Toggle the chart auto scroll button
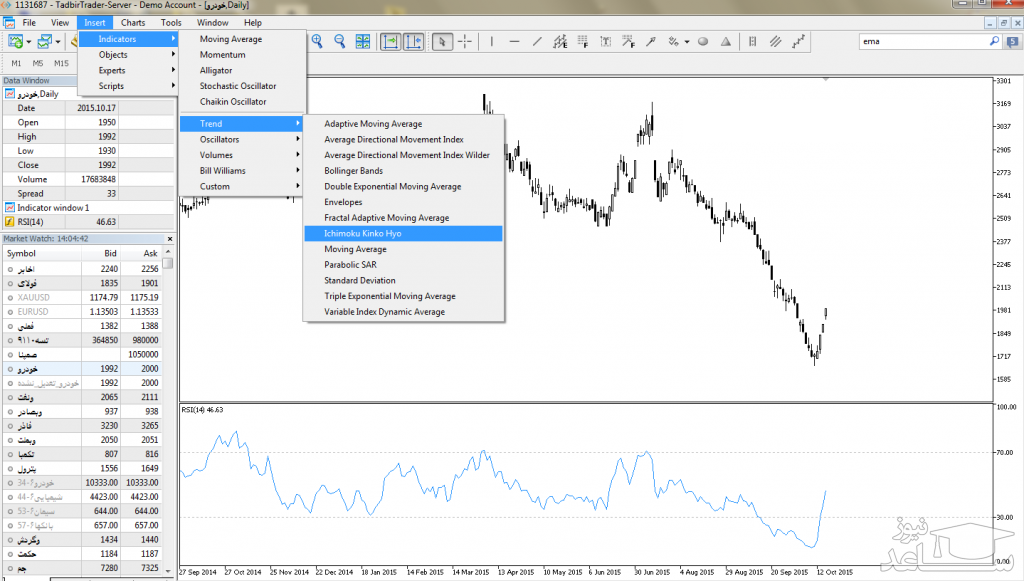Image resolution: width=1024 pixels, height=581 pixels. coord(390,41)
